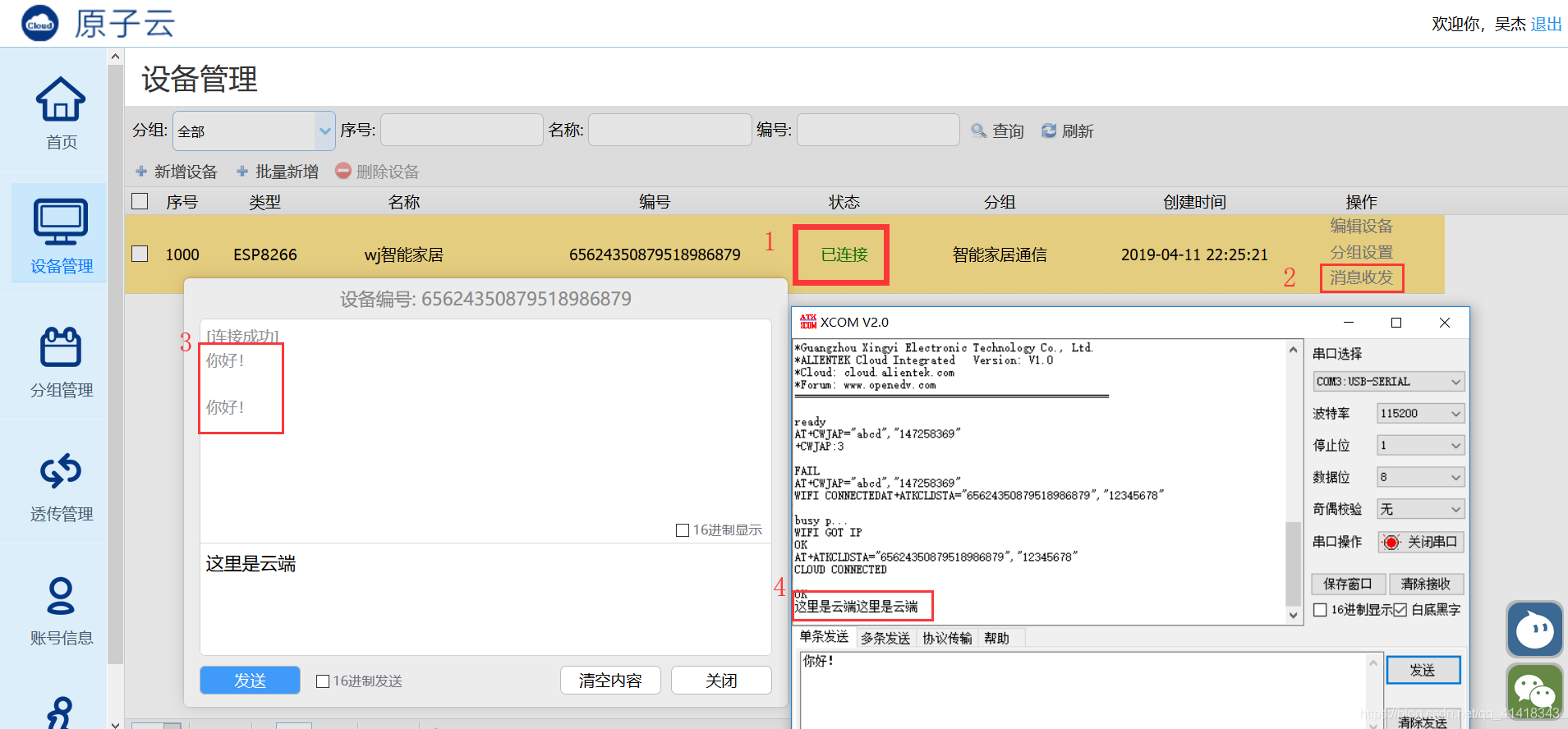Toggle 16进制显示 in XCOM

[1320, 610]
